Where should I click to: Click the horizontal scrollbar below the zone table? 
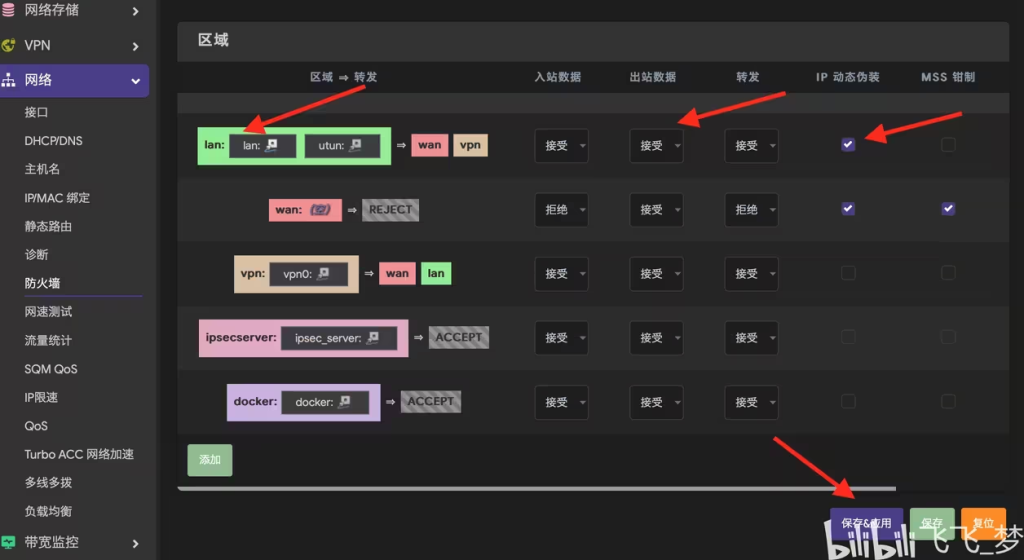(536, 488)
